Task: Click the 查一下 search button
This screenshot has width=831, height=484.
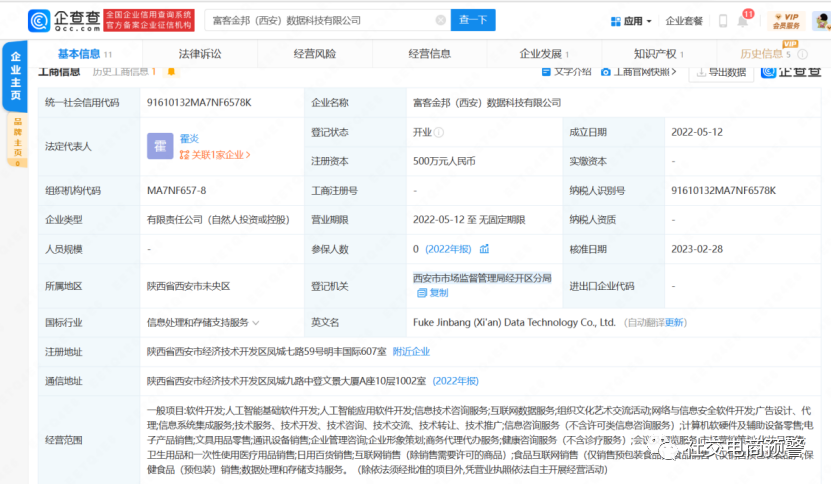Action: point(473,20)
